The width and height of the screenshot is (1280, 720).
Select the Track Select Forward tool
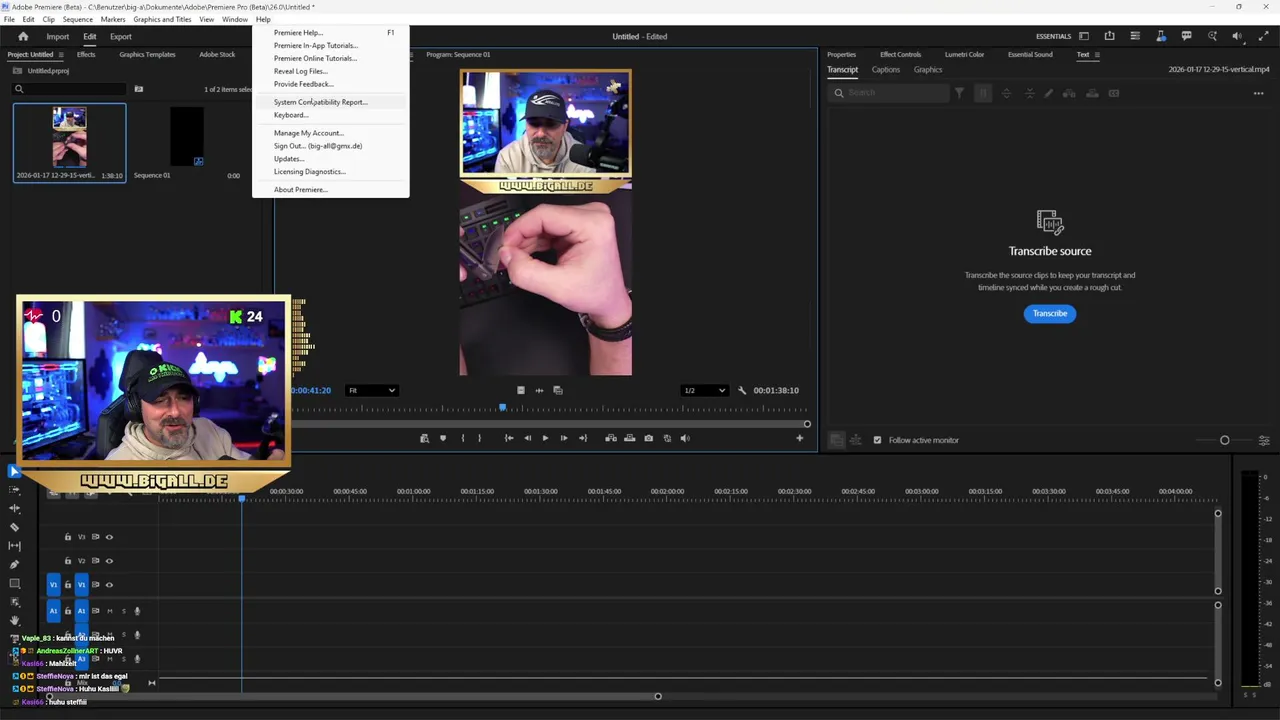[x=14, y=490]
